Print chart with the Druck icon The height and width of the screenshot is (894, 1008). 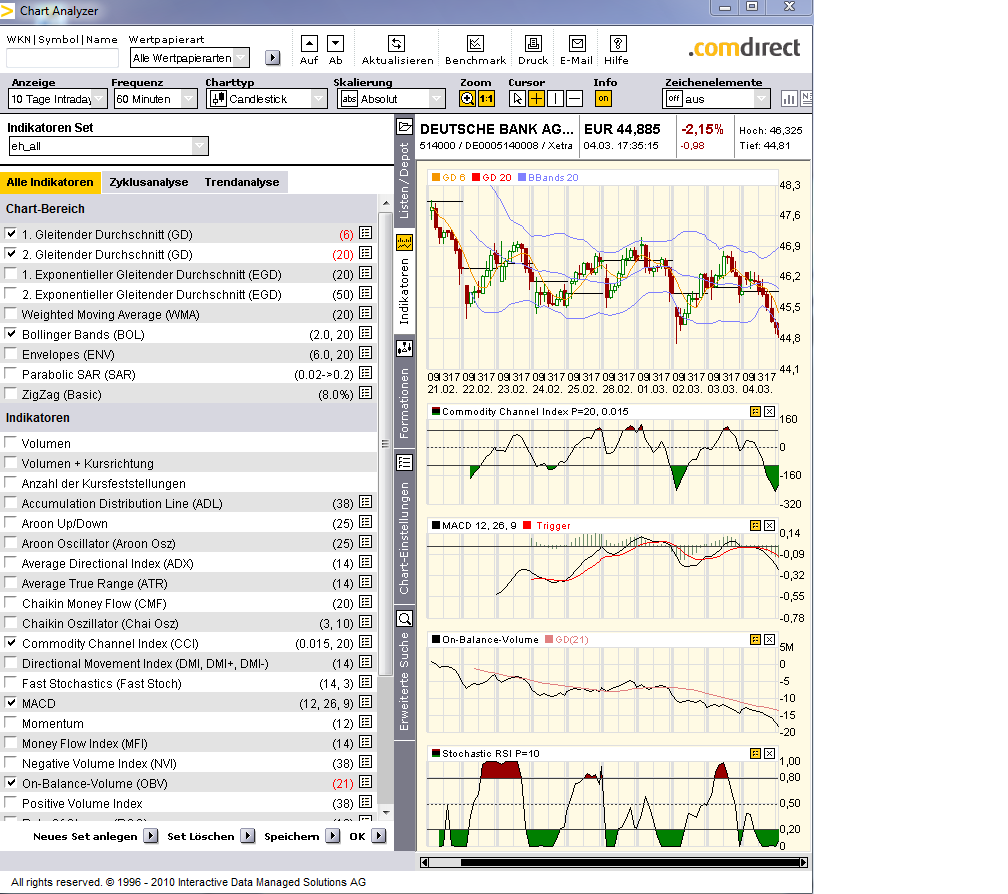pos(533,44)
